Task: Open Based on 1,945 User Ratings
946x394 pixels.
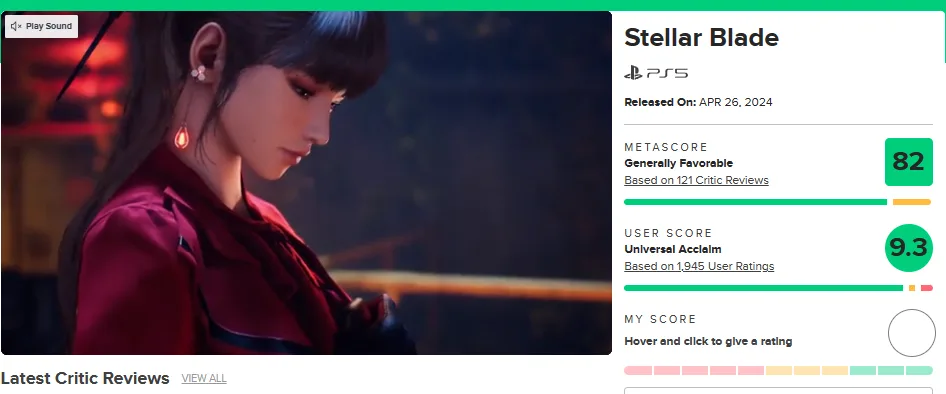Action: 699,266
